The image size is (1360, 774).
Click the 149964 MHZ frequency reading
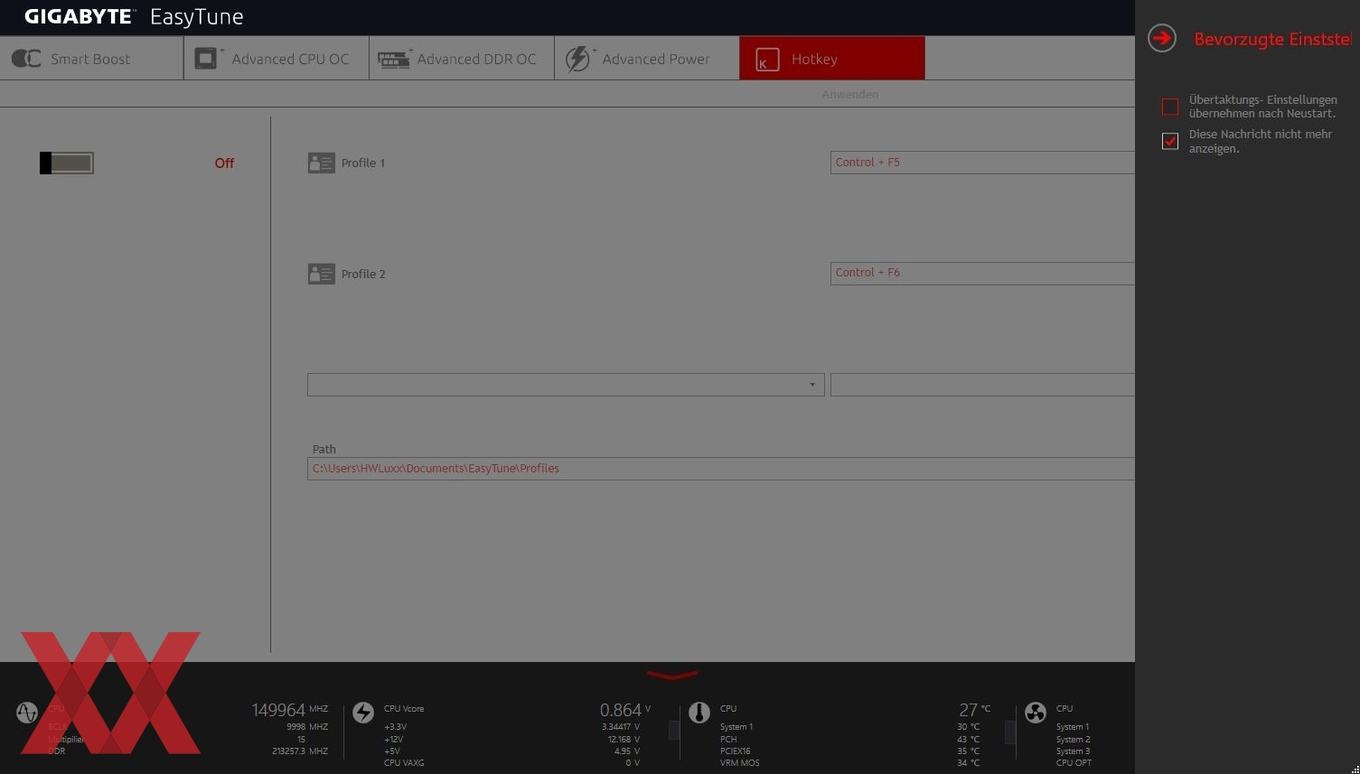tap(290, 710)
